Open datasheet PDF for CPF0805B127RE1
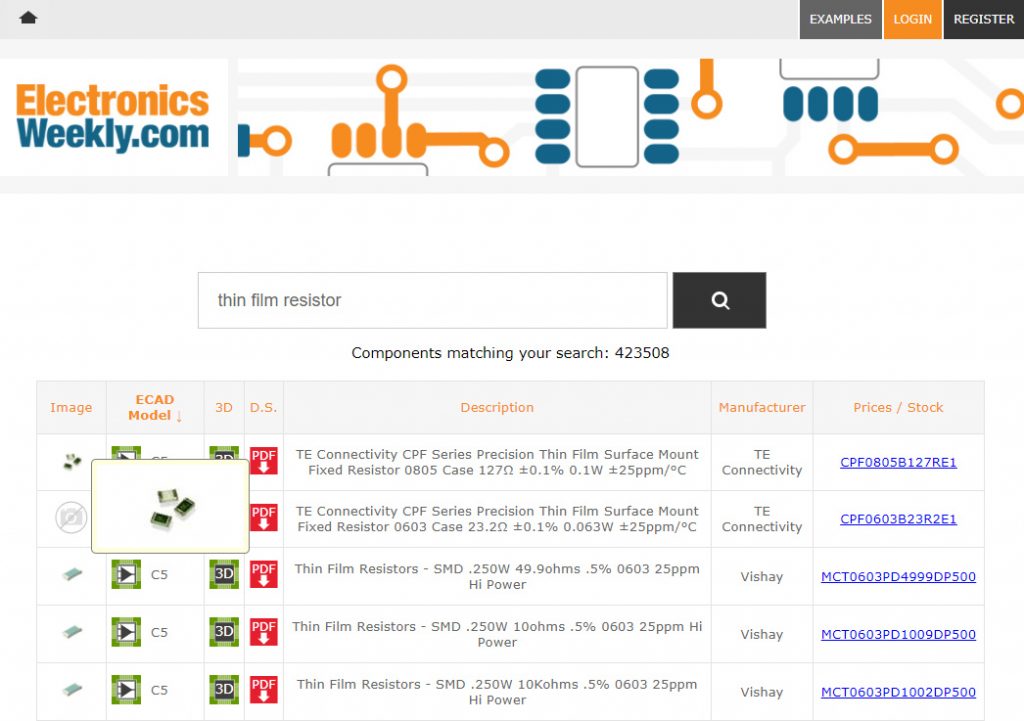 click(264, 461)
